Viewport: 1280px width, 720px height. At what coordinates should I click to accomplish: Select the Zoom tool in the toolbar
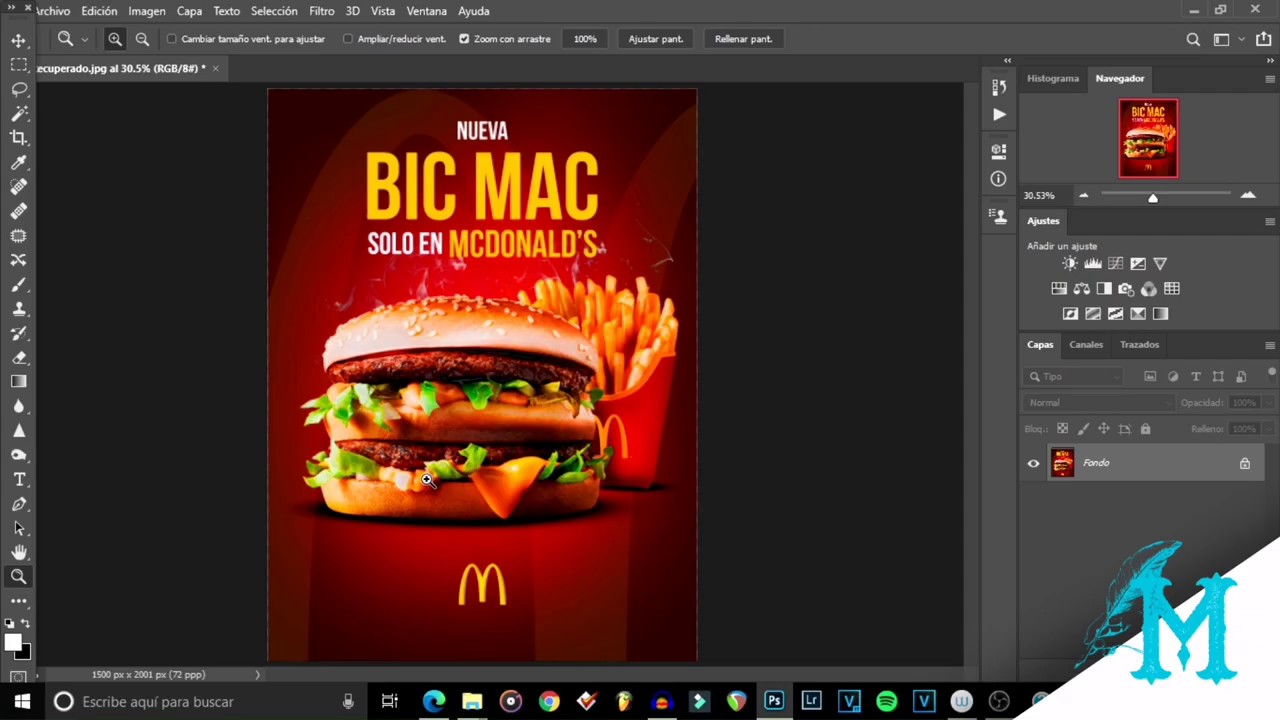(19, 577)
